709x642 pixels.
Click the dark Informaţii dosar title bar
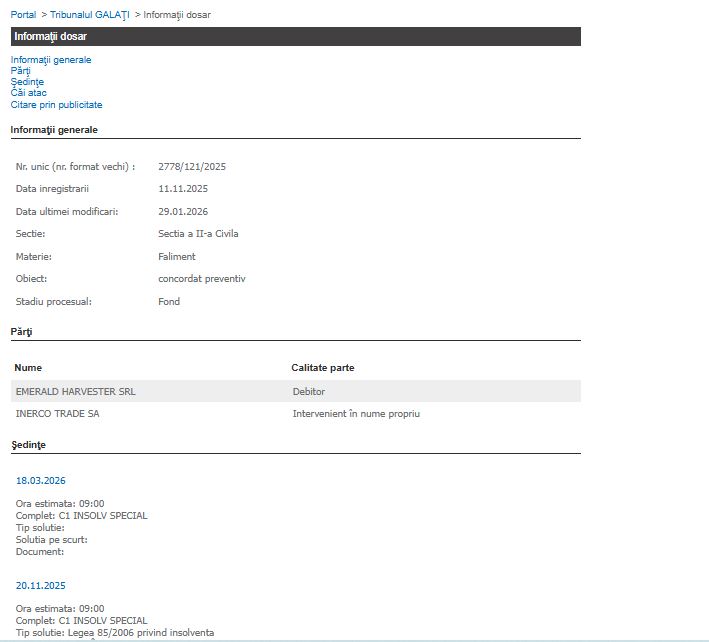click(295, 37)
